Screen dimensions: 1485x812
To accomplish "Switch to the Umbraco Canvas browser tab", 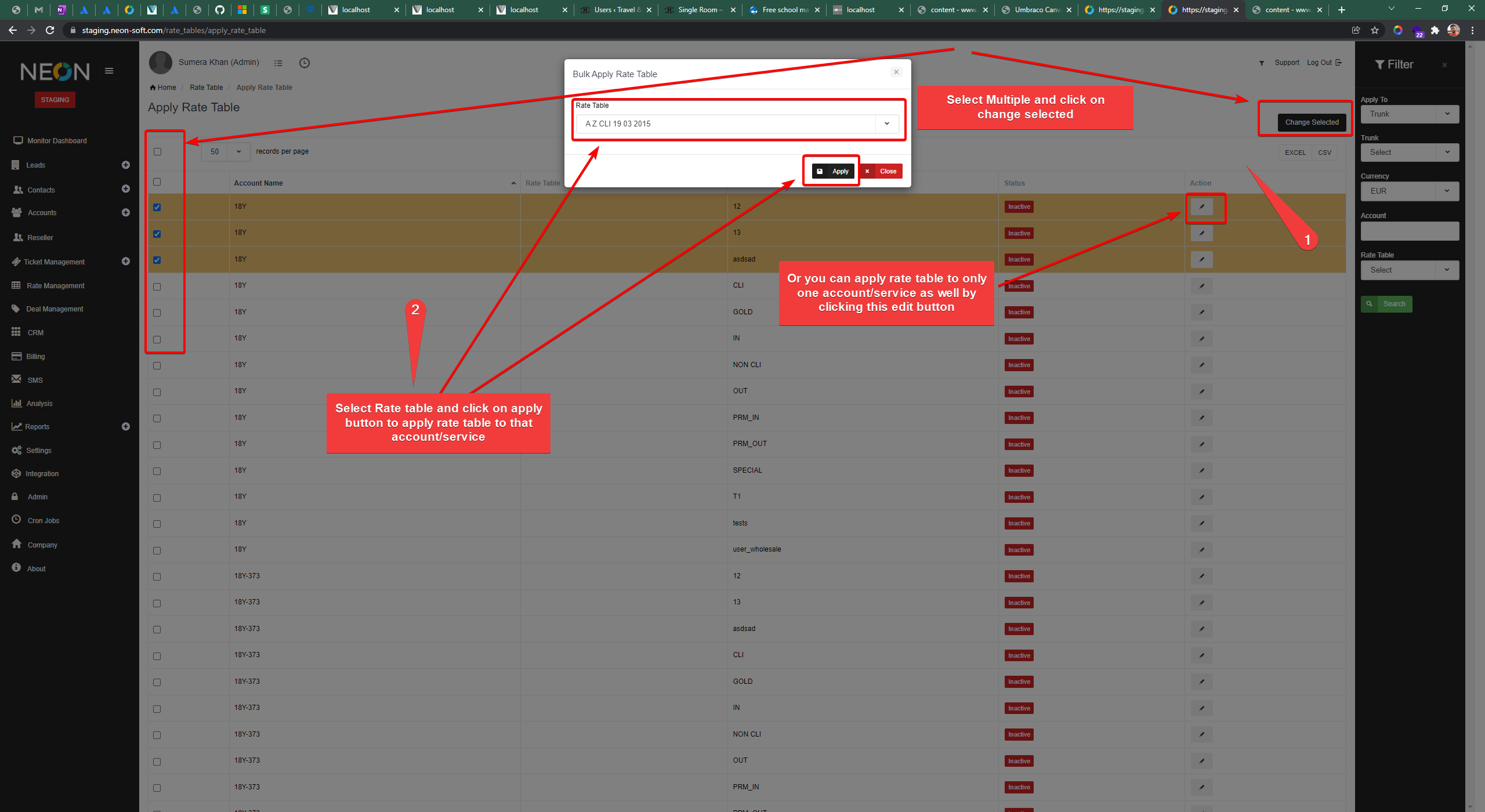I will [1036, 10].
